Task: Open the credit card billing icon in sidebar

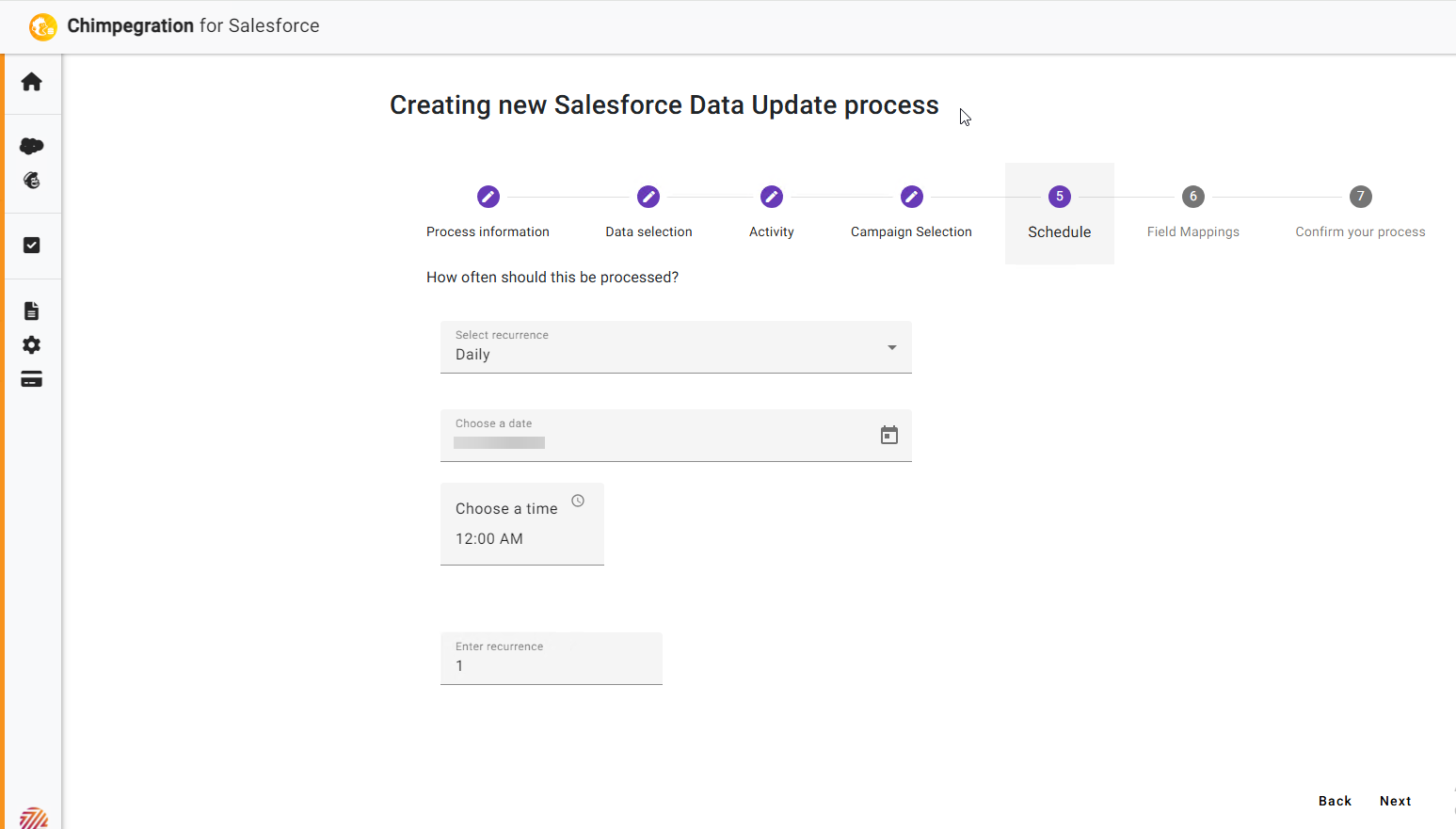Action: point(31,379)
